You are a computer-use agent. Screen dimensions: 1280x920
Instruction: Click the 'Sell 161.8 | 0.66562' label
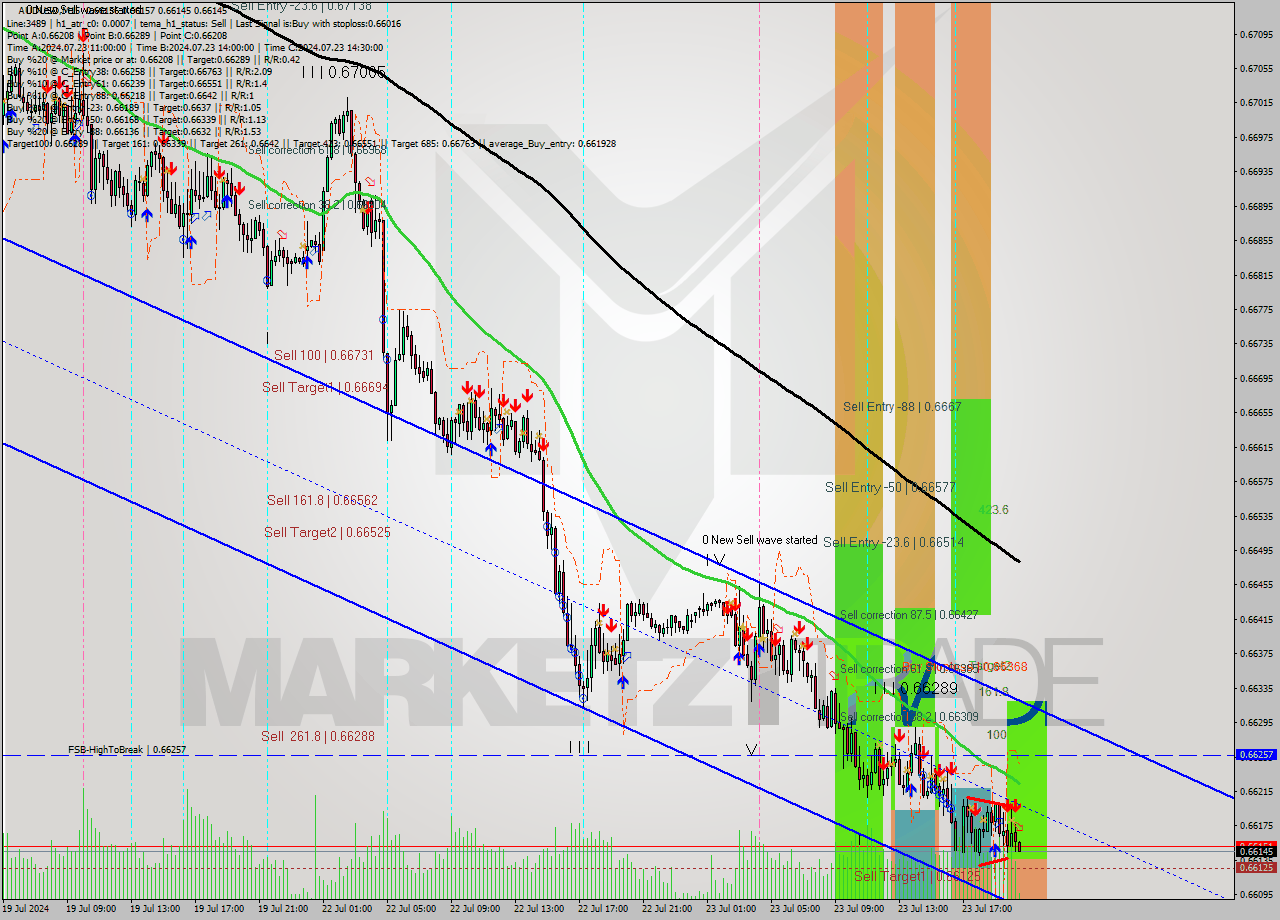pyautogui.click(x=322, y=500)
